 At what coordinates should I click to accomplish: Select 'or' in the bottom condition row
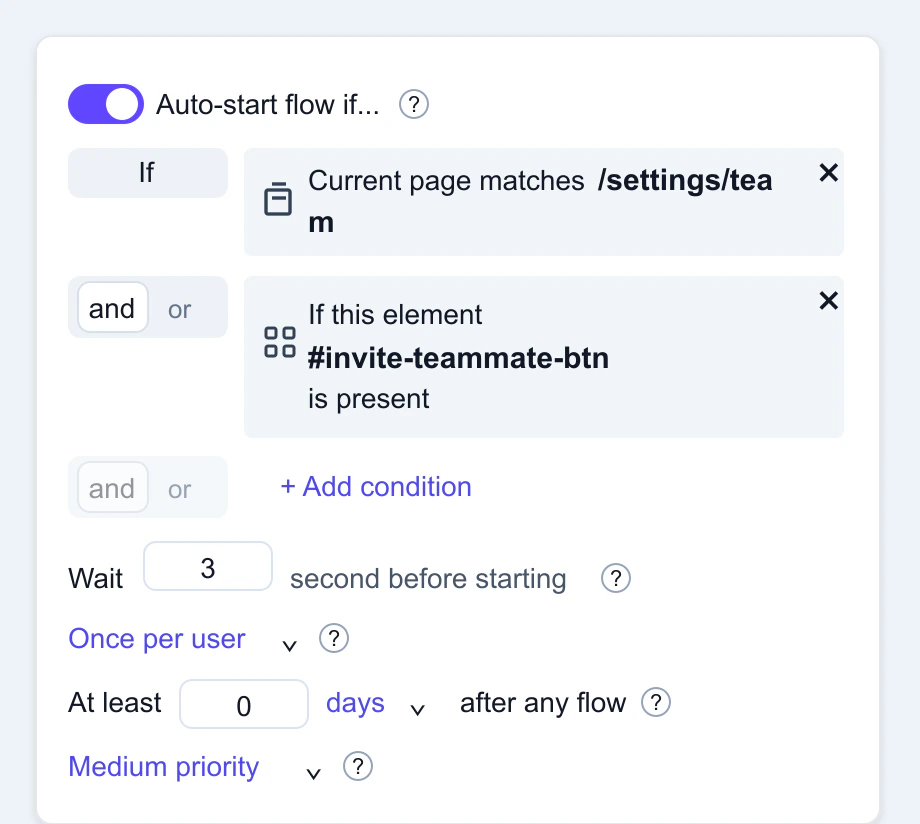(x=179, y=488)
